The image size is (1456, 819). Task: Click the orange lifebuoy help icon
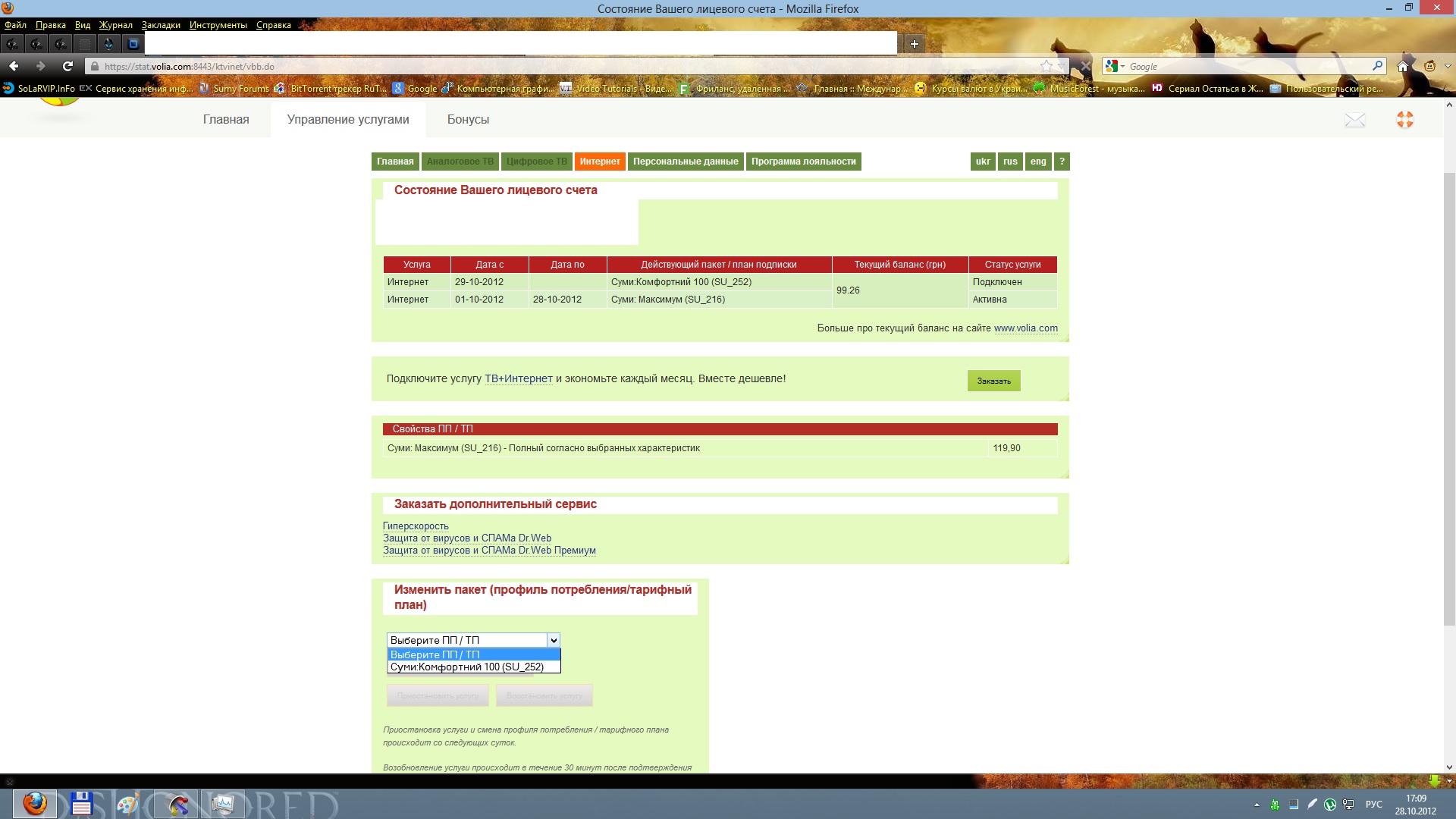tap(1404, 120)
